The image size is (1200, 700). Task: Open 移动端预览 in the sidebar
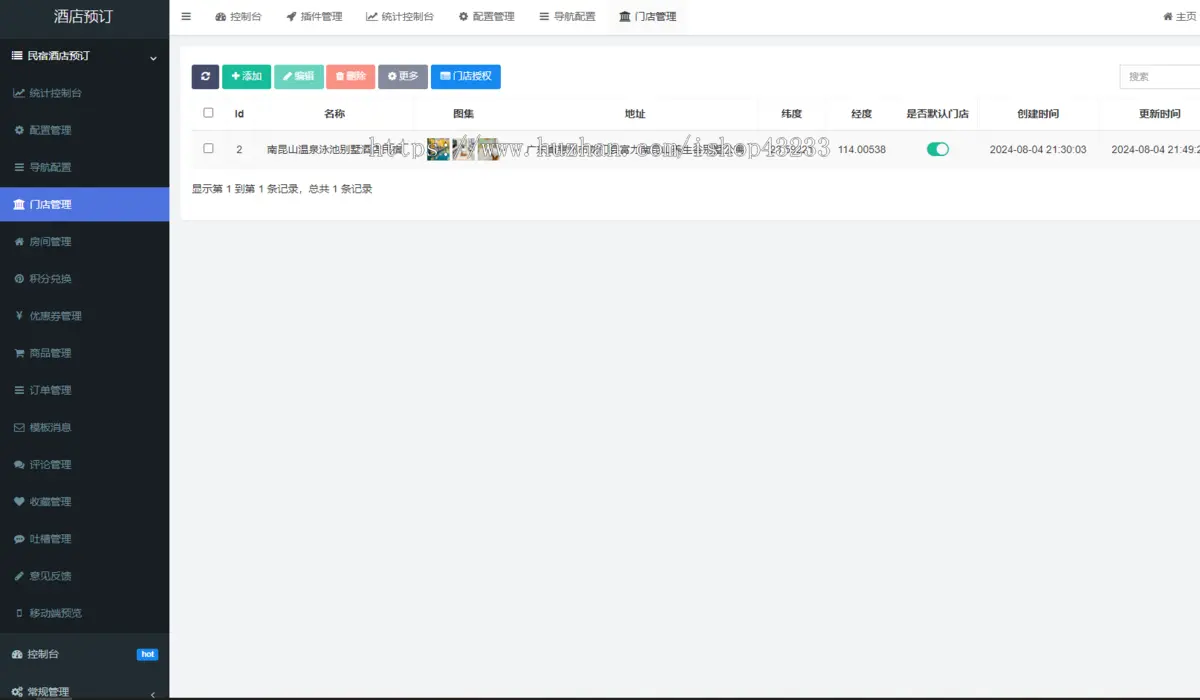[x=55, y=613]
